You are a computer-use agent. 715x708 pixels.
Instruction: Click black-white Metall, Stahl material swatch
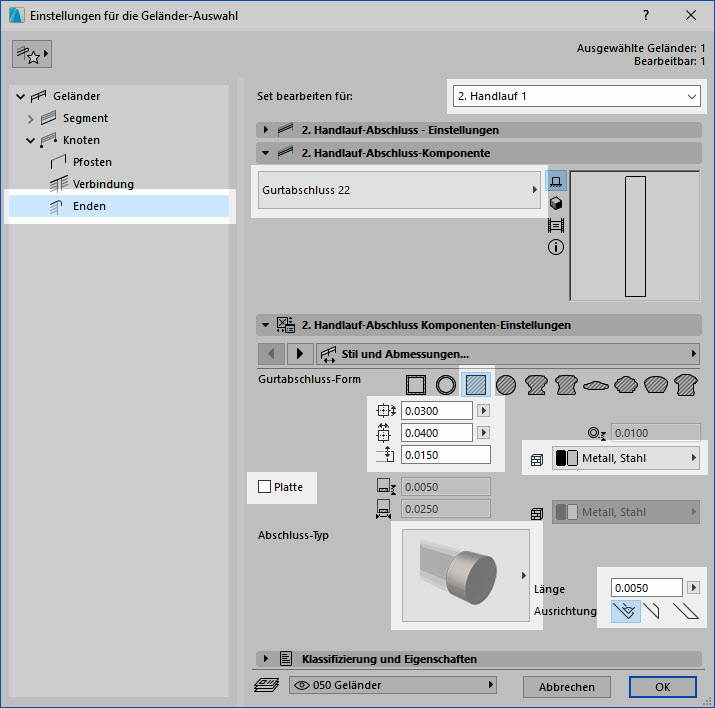[567, 458]
